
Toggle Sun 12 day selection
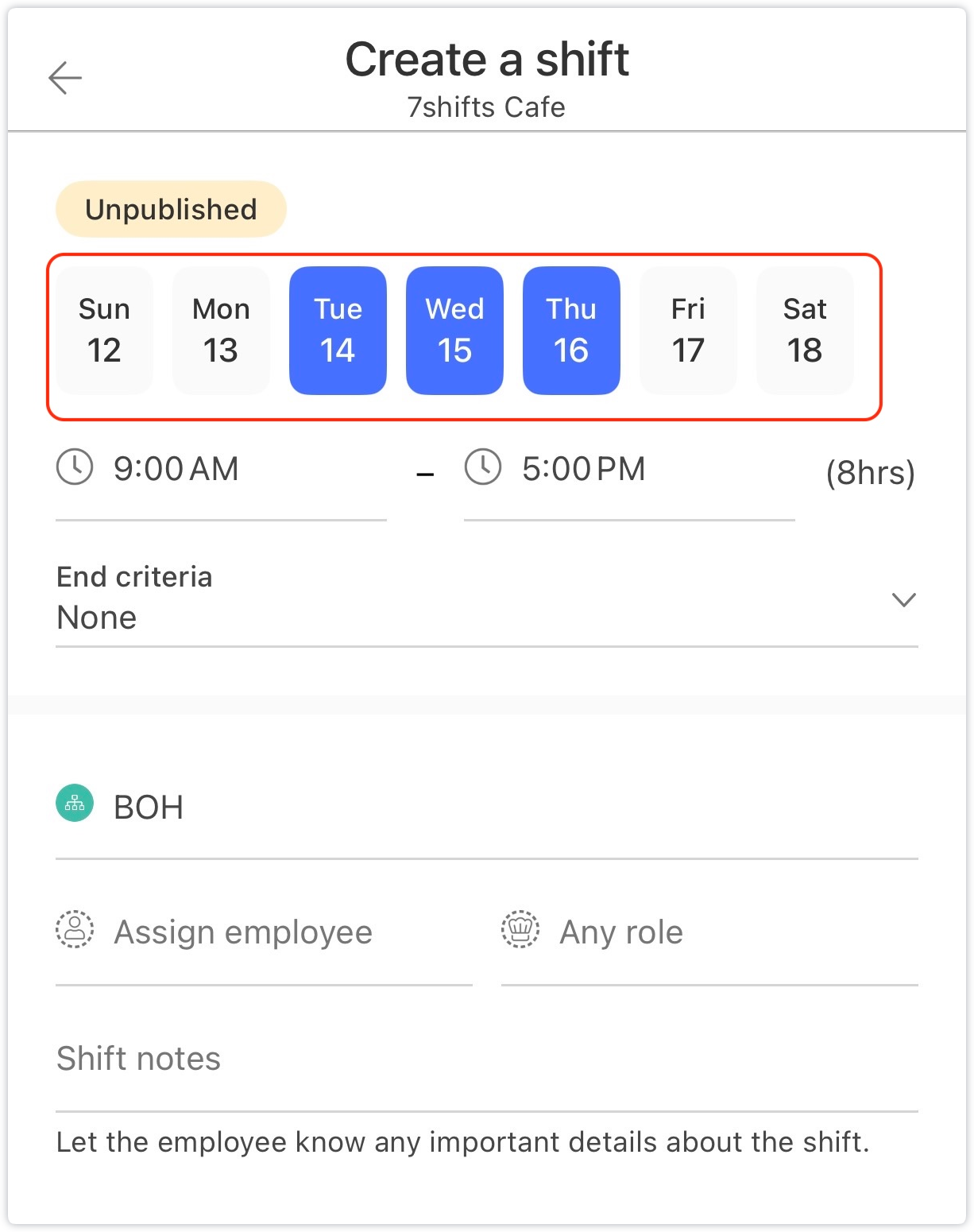[104, 331]
